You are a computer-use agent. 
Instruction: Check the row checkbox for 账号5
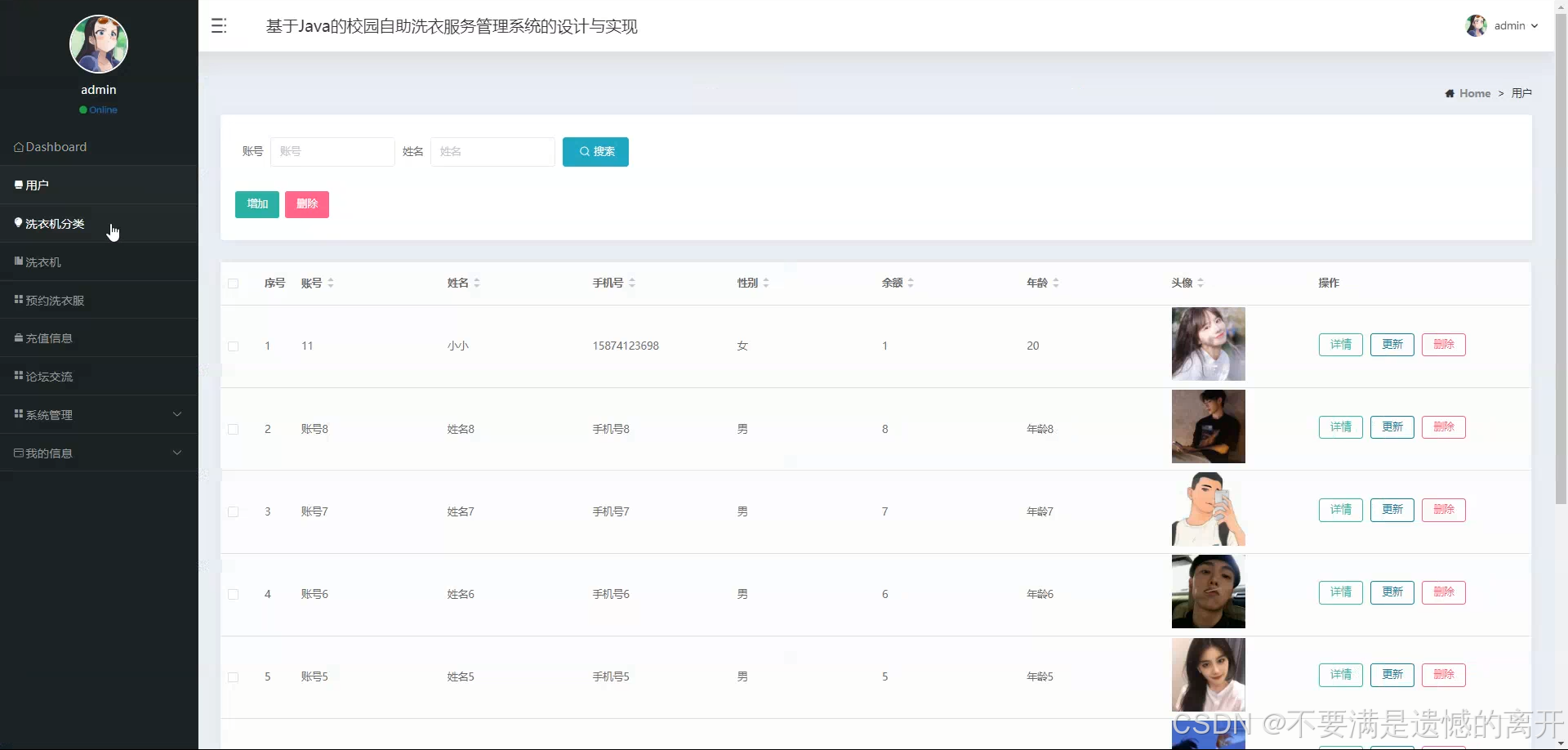[234, 677]
